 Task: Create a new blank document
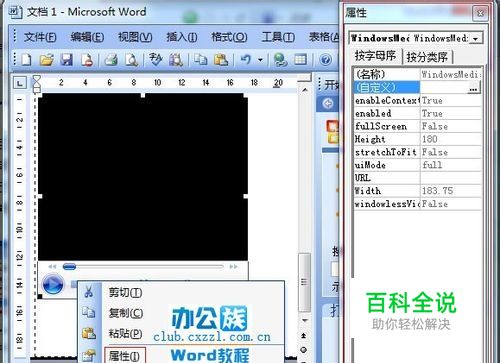click(x=27, y=60)
